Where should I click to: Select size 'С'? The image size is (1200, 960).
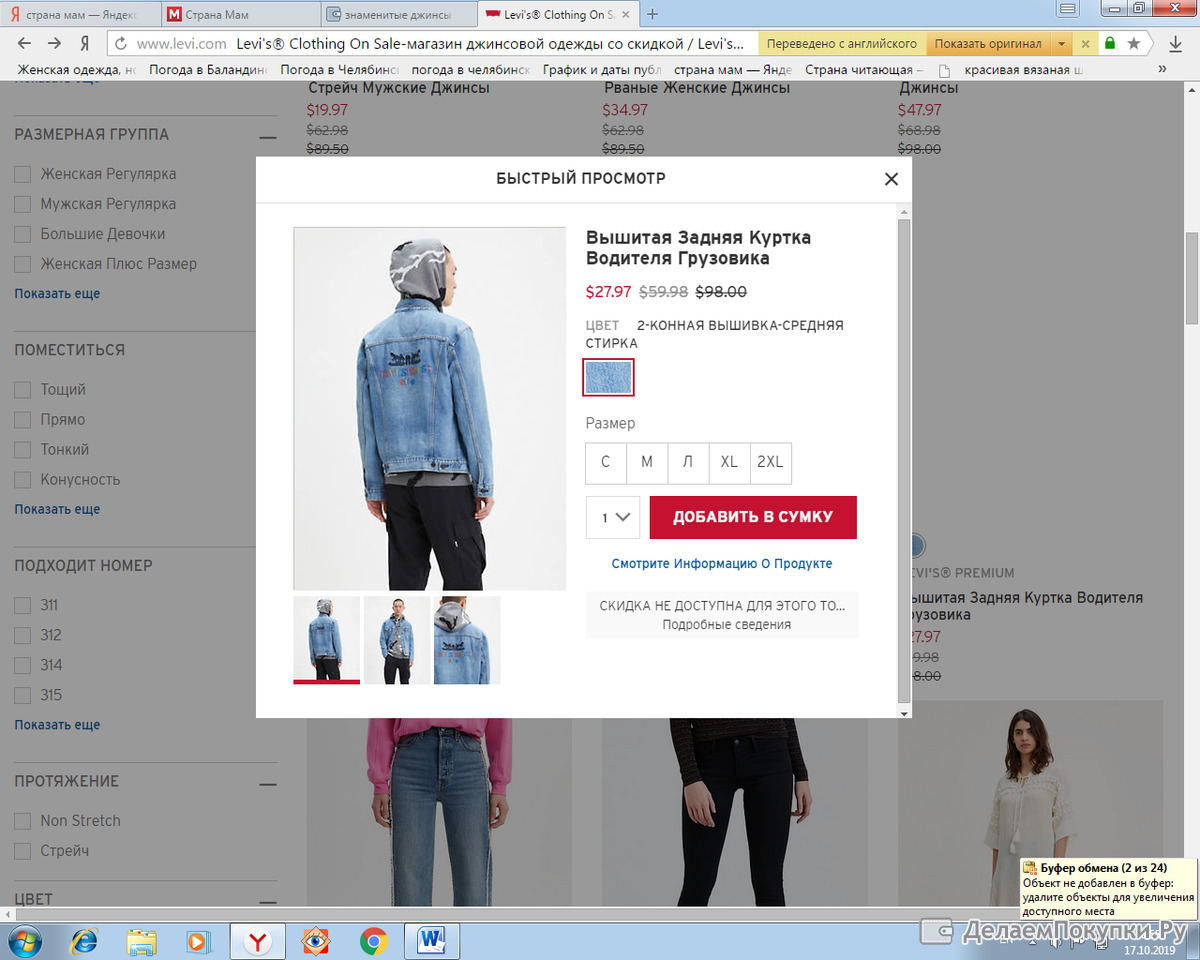[x=606, y=462]
